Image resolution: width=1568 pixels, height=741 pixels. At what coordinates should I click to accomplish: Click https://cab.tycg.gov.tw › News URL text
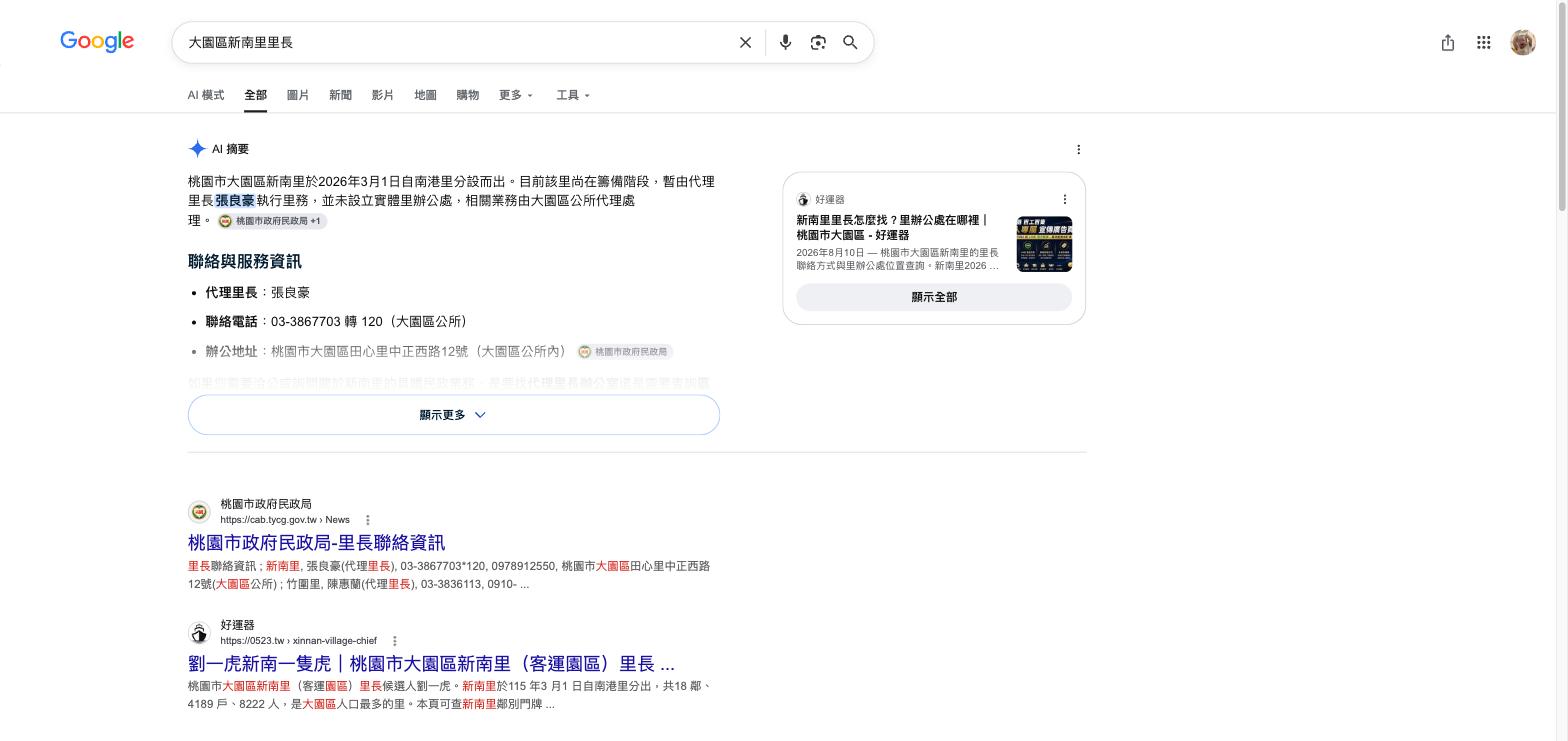pos(285,520)
